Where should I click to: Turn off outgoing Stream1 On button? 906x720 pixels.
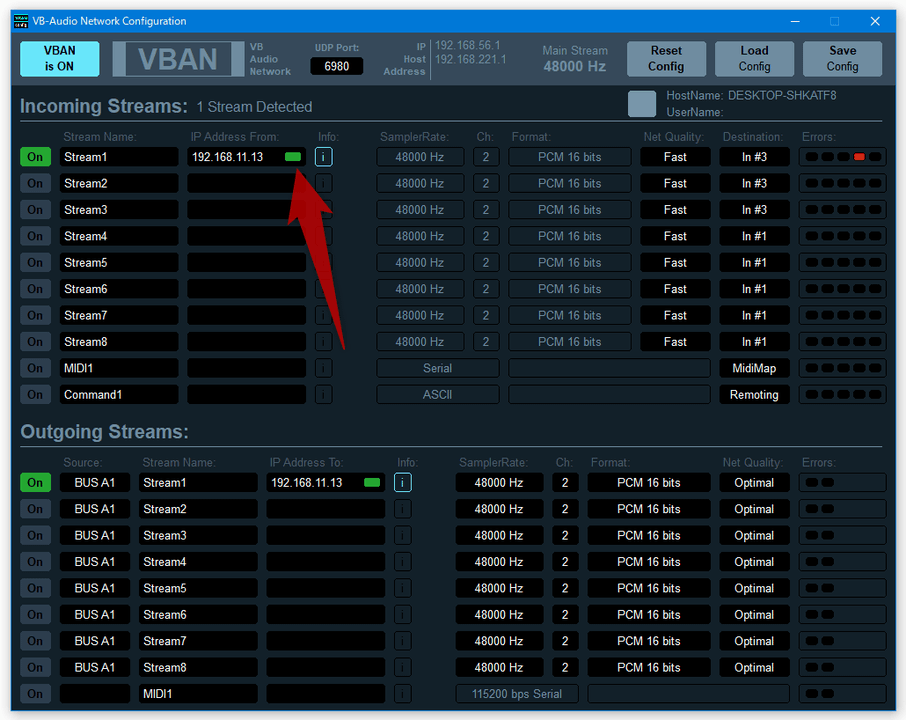(35, 482)
